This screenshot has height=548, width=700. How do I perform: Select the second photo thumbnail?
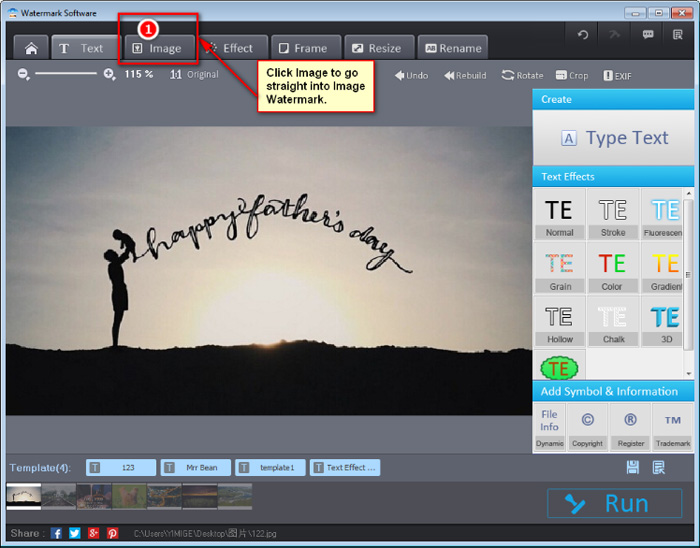(x=59, y=496)
